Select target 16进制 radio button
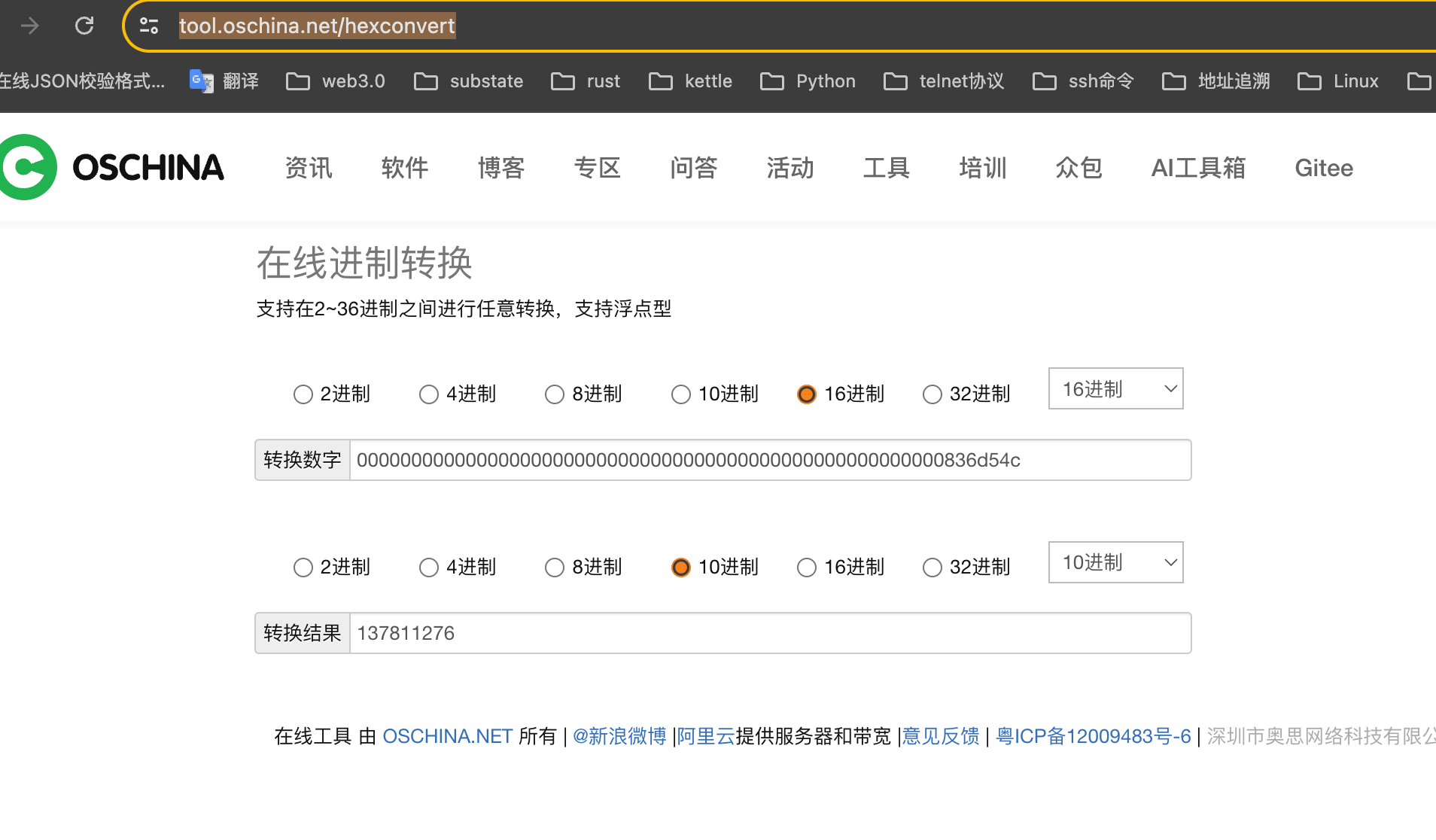 point(806,568)
